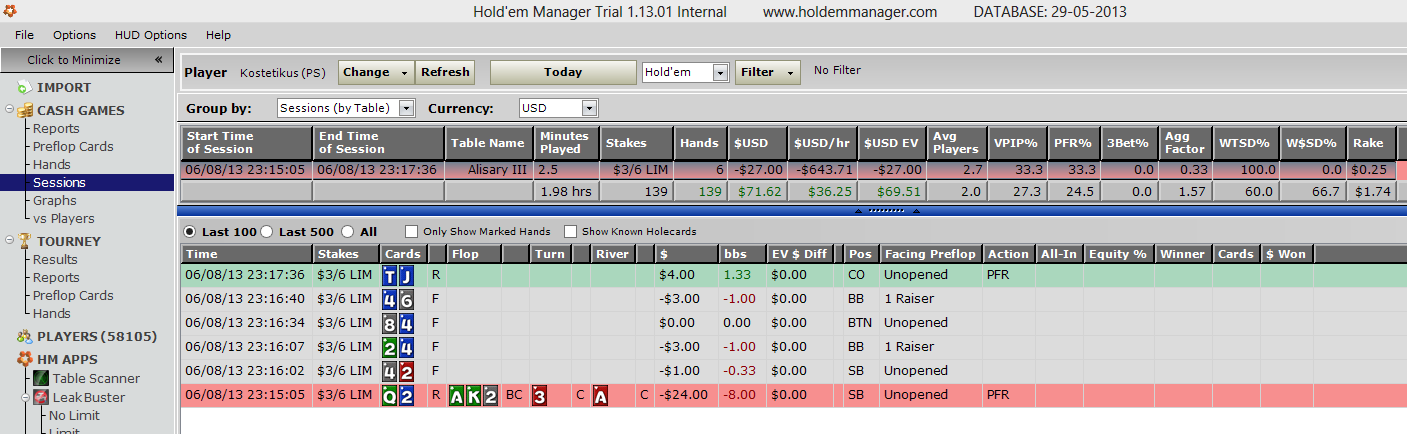The height and width of the screenshot is (434, 1407).
Task: Open the Group by Sessions dropdown
Action: click(x=406, y=108)
